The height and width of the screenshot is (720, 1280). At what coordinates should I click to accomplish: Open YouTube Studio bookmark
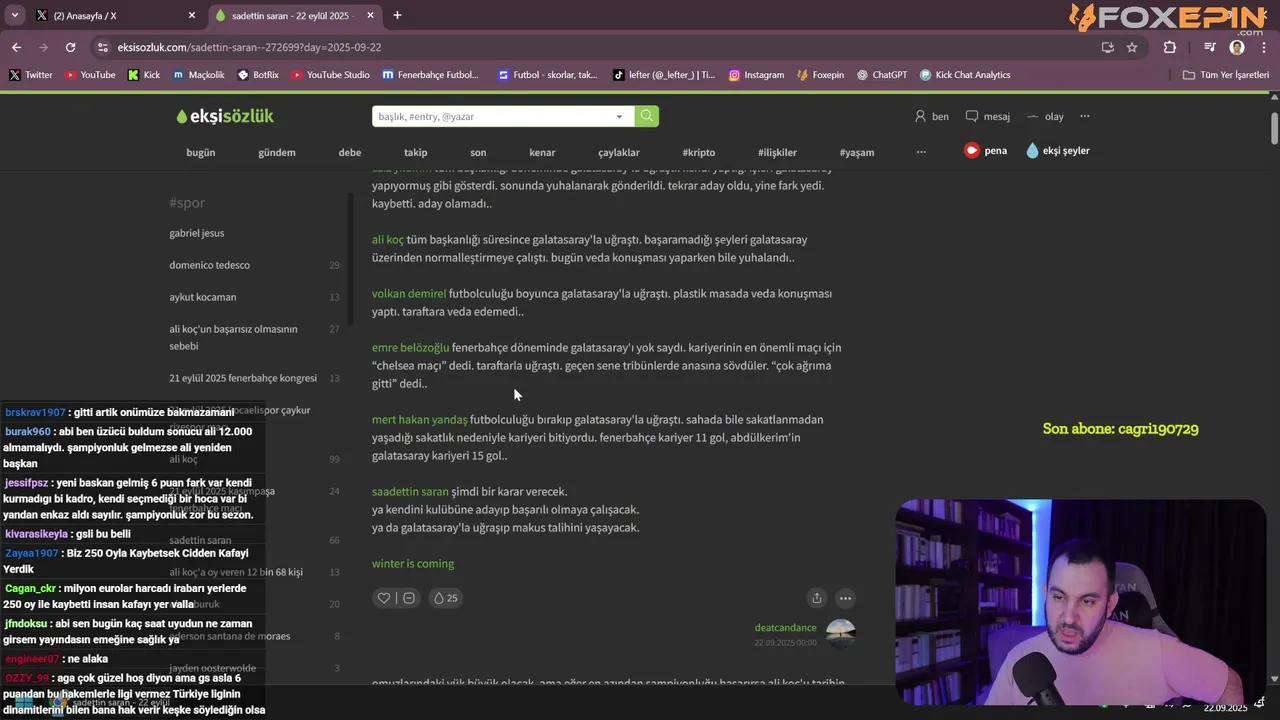coord(330,75)
